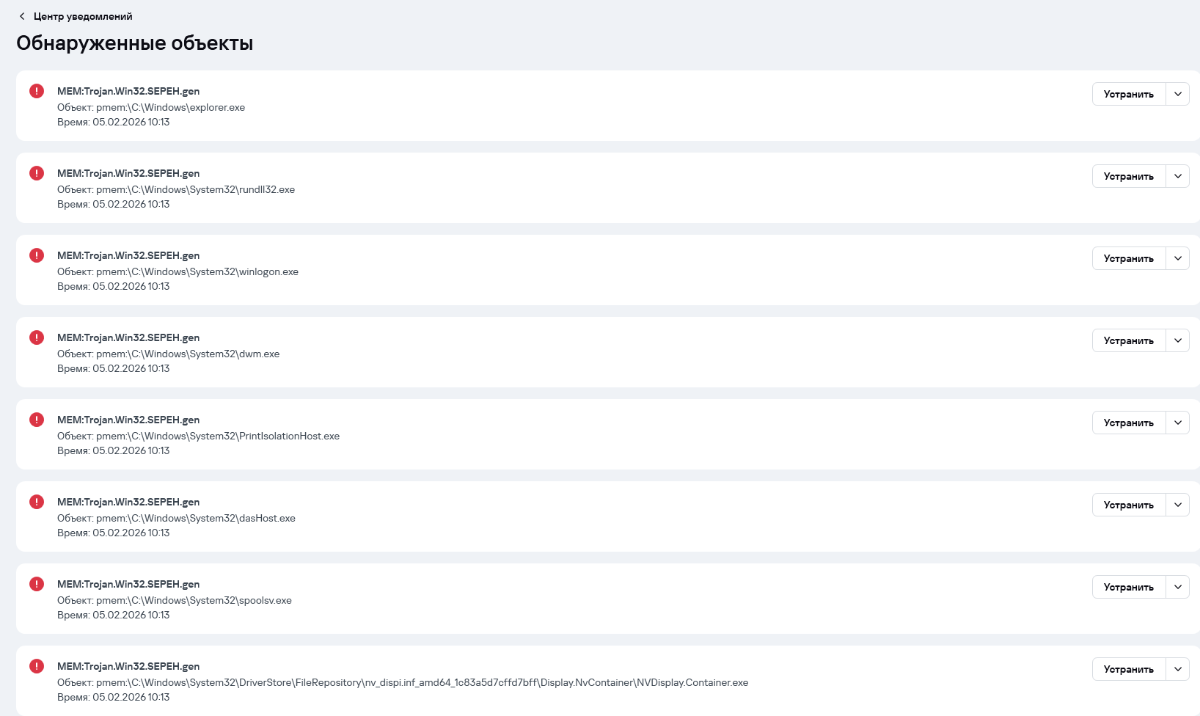Image resolution: width=1200 pixels, height=716 pixels.
Task: Click the red alert icon for explorer.exe
Action: click(x=37, y=91)
